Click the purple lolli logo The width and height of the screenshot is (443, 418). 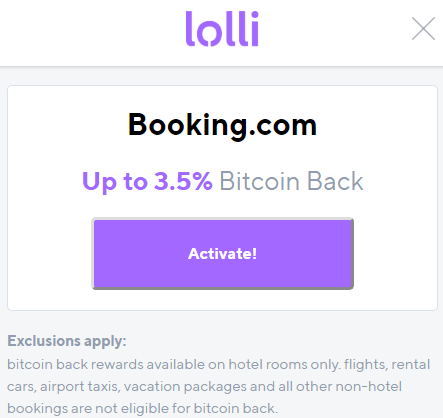coord(222,29)
